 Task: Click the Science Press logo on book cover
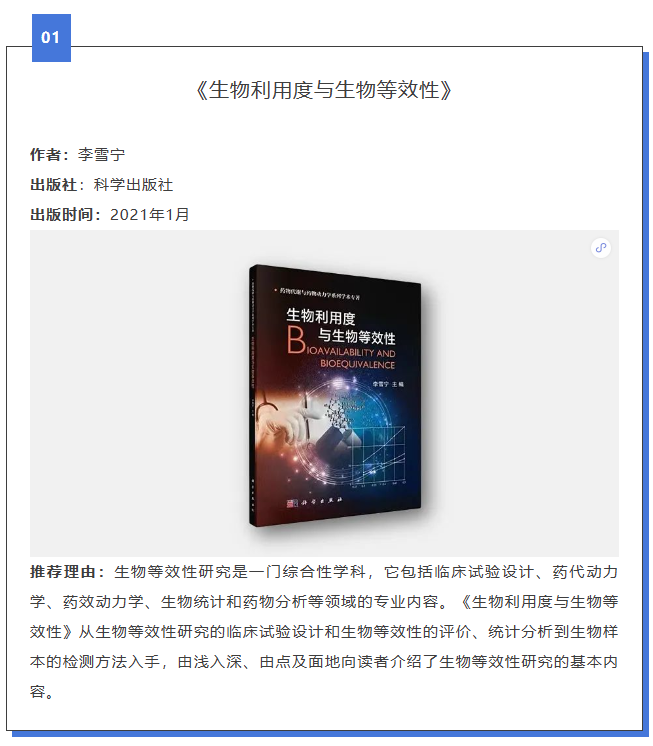tap(314, 501)
